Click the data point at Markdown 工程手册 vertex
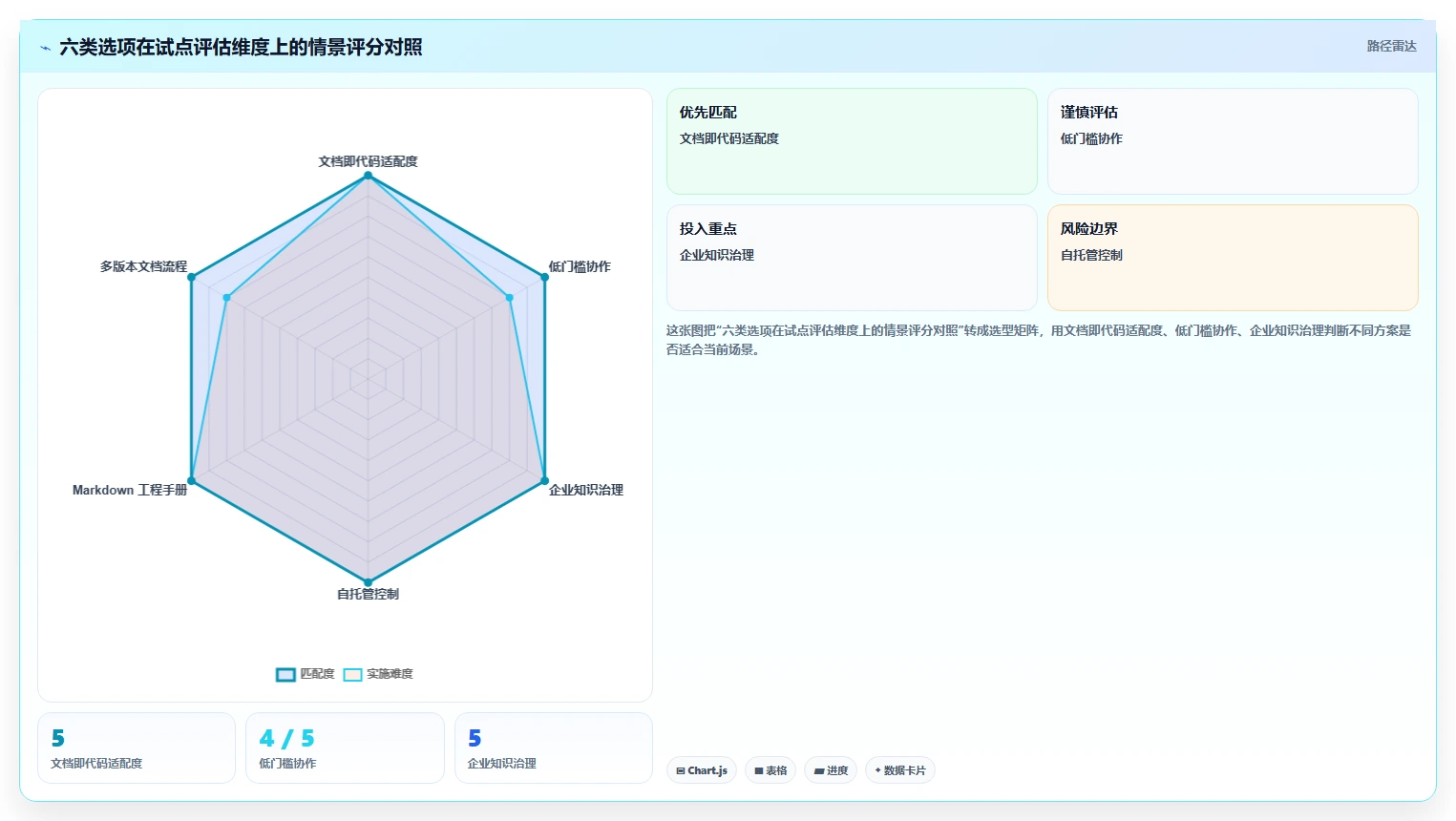 192,480
